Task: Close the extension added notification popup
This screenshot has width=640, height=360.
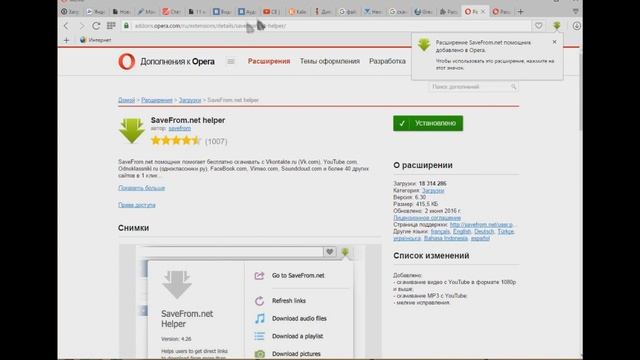Action: 554,42
